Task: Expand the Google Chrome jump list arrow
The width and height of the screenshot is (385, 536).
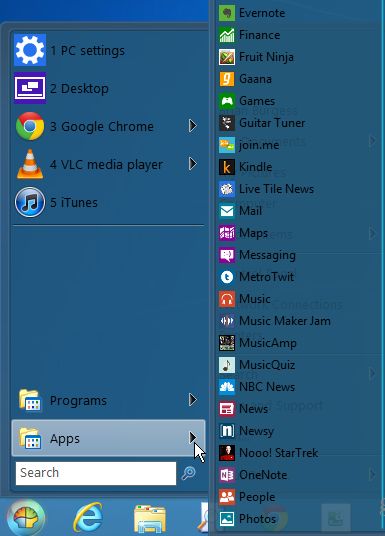Action: pyautogui.click(x=193, y=126)
